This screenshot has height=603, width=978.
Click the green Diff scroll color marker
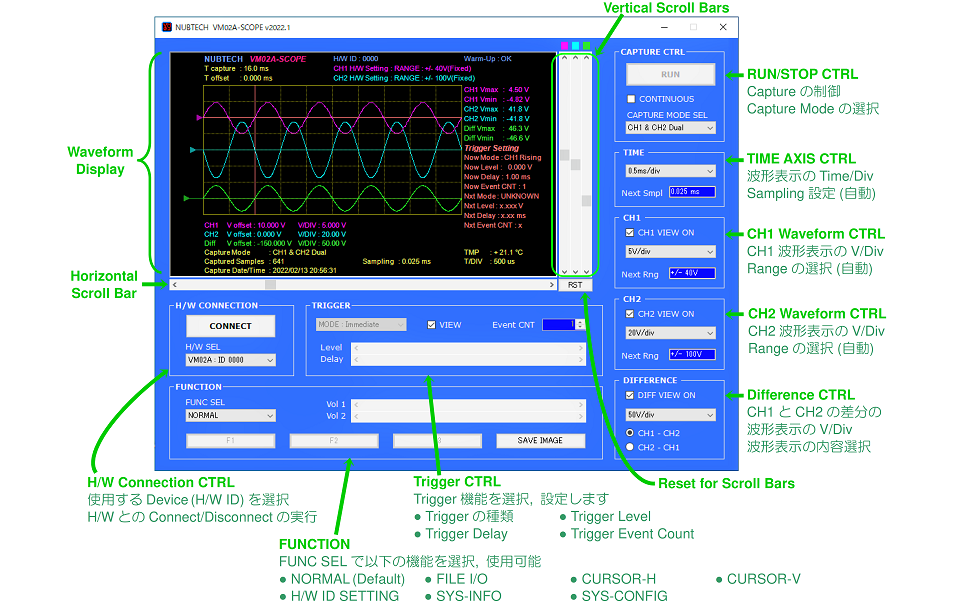click(x=586, y=46)
